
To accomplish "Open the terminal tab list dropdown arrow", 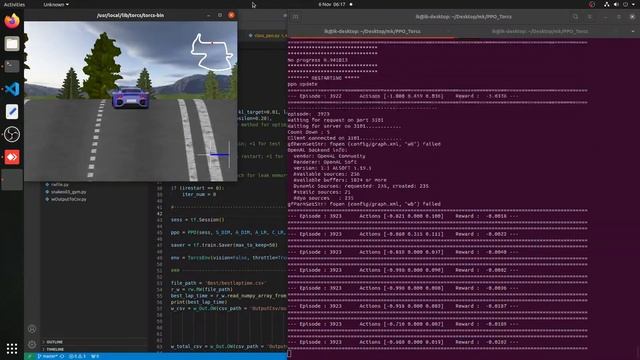I will point(633,31).
